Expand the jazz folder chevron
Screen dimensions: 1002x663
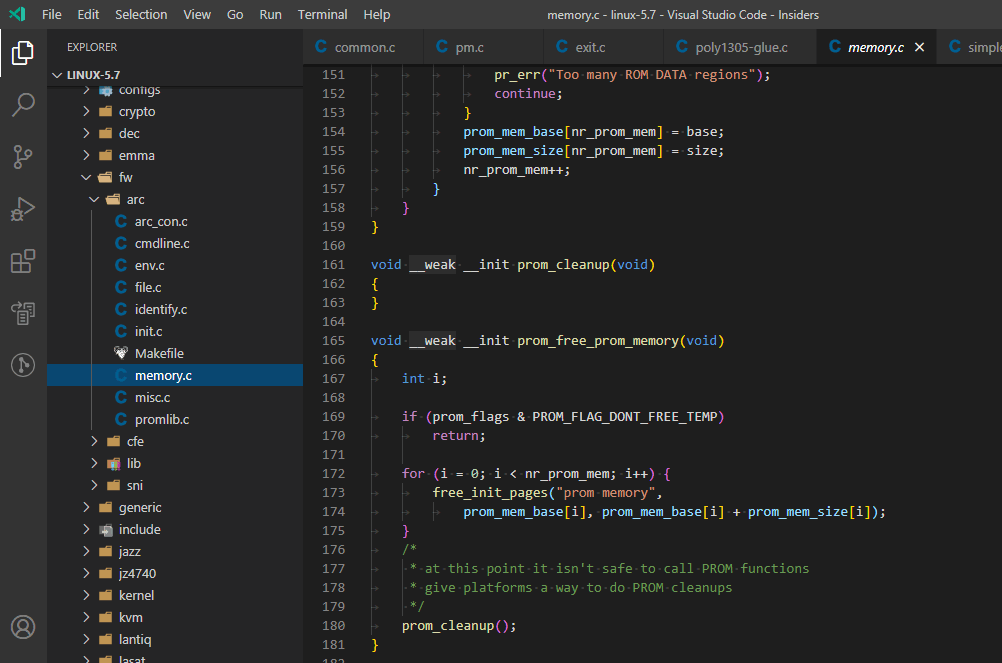[x=86, y=551]
